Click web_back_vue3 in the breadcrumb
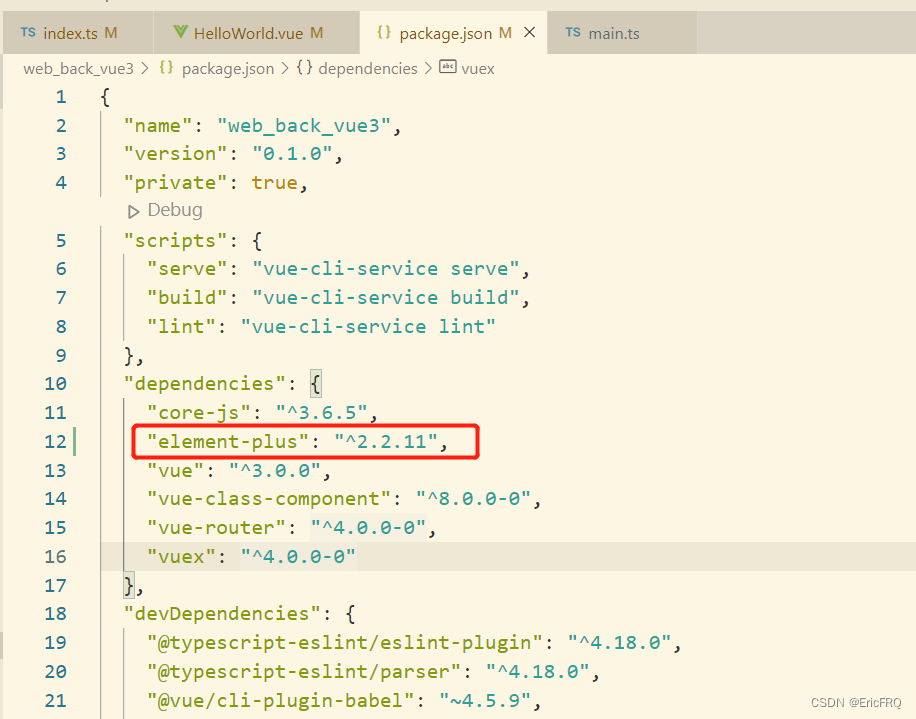Viewport: 916px width, 719px height. click(78, 69)
